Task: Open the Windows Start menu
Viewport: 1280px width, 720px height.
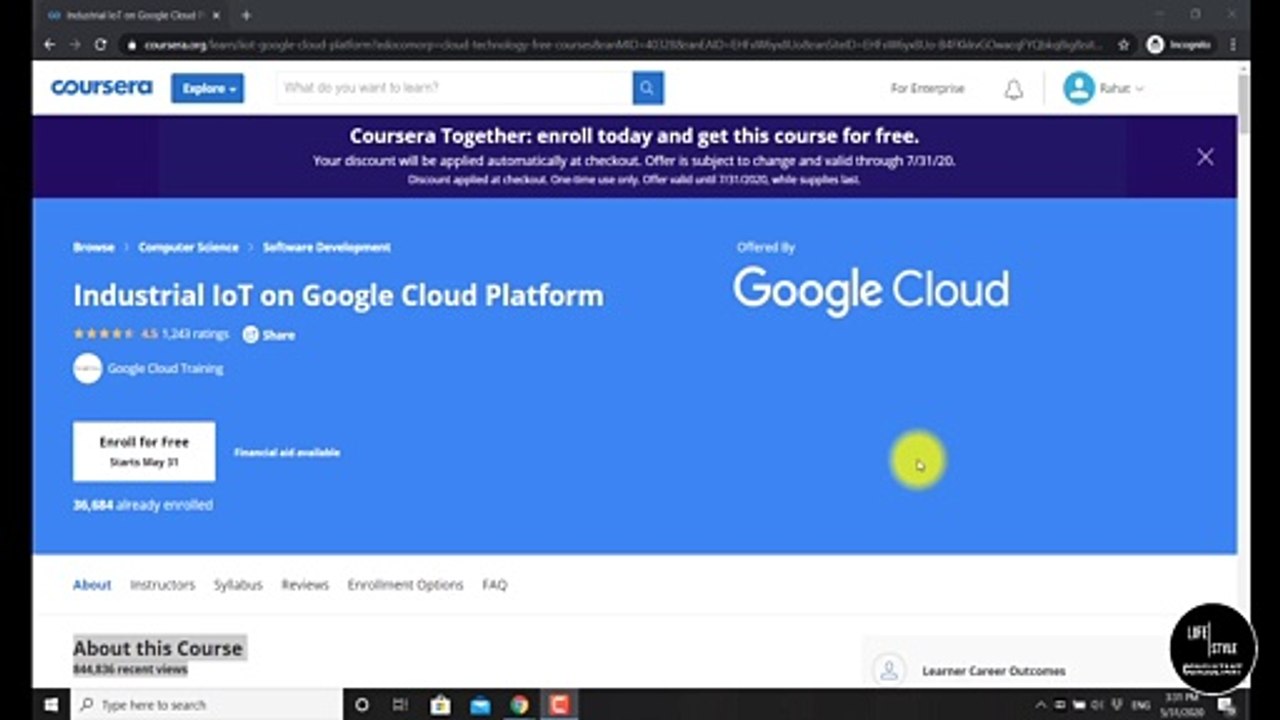Action: click(51, 705)
